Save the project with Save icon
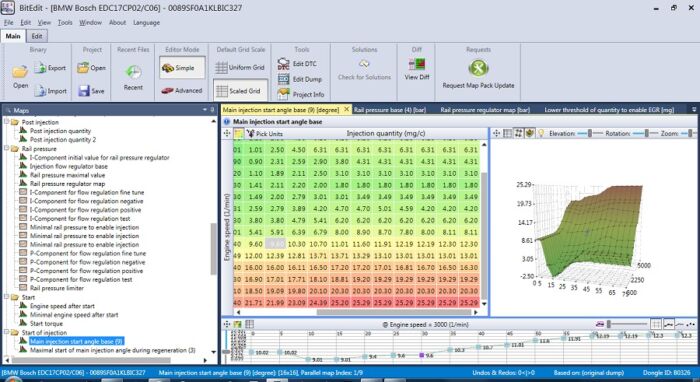Image resolution: width=700 pixels, height=382 pixels. point(84,91)
